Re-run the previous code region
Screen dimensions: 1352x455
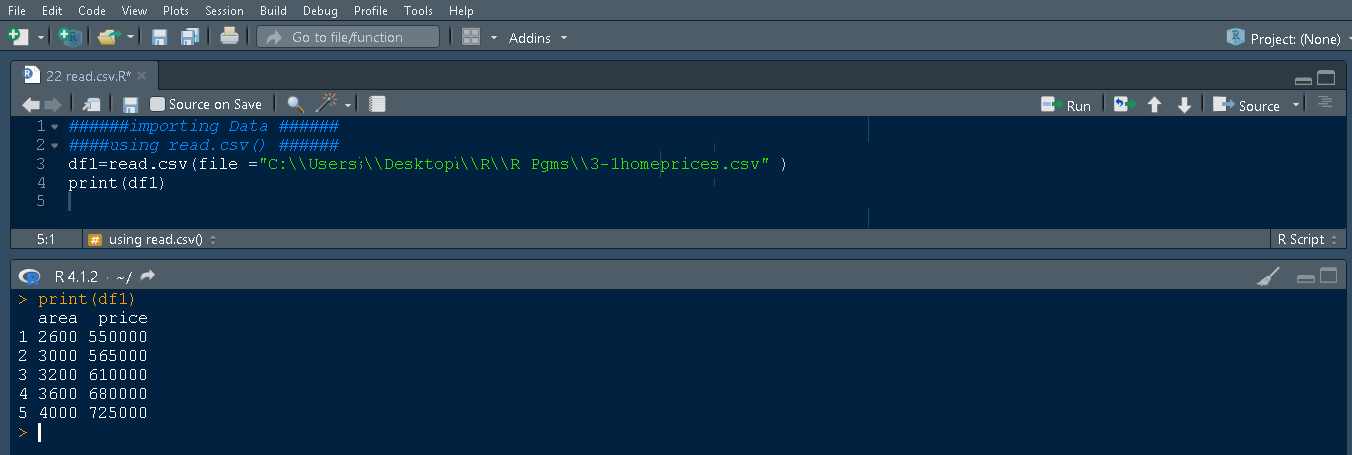[1125, 104]
